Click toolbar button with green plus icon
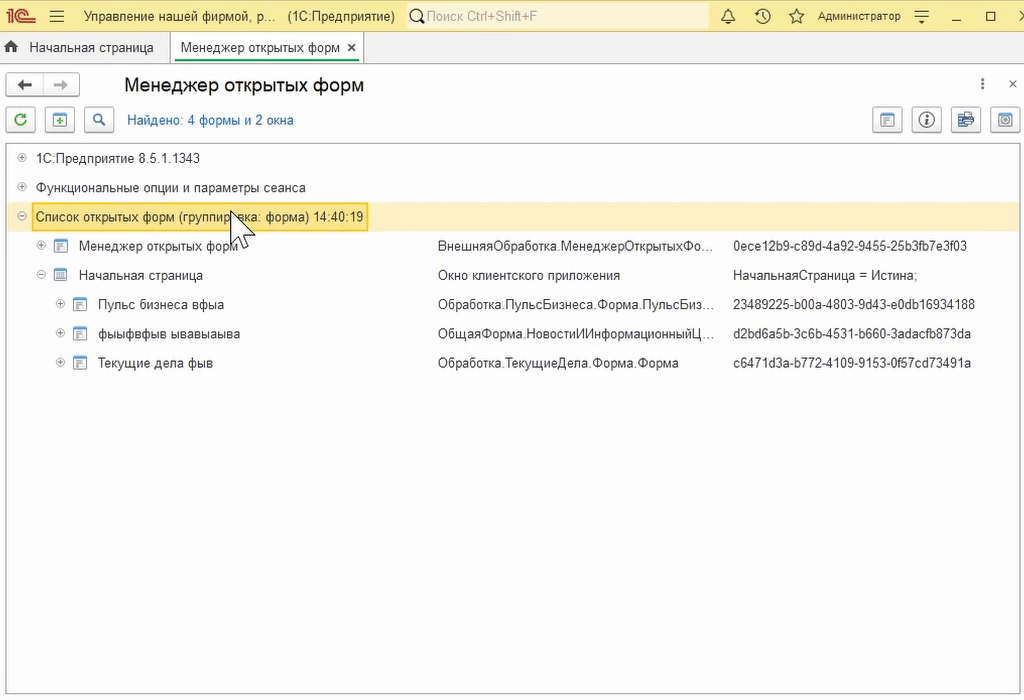 coord(59,120)
